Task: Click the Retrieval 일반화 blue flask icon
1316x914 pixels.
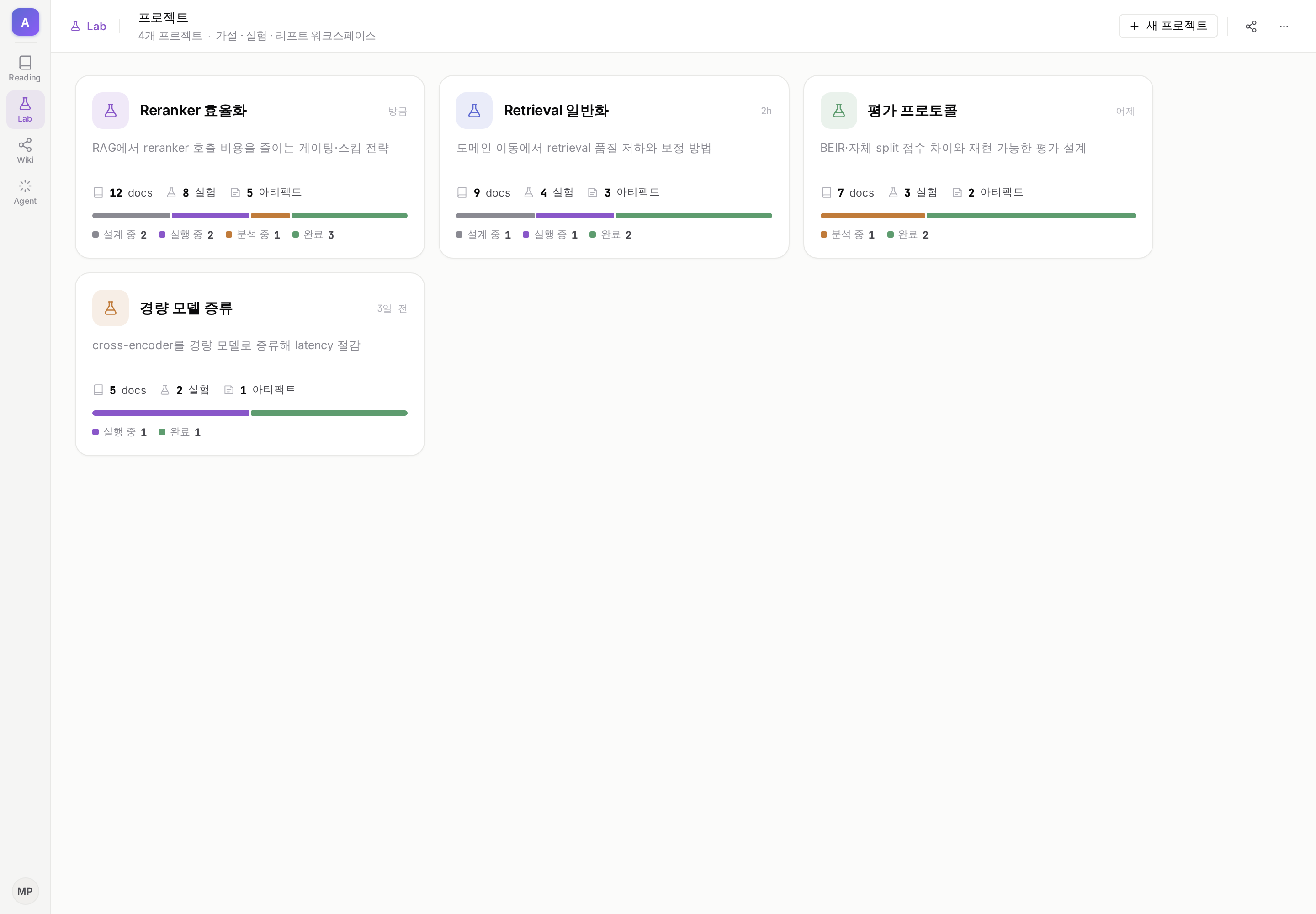Action: pos(474,111)
